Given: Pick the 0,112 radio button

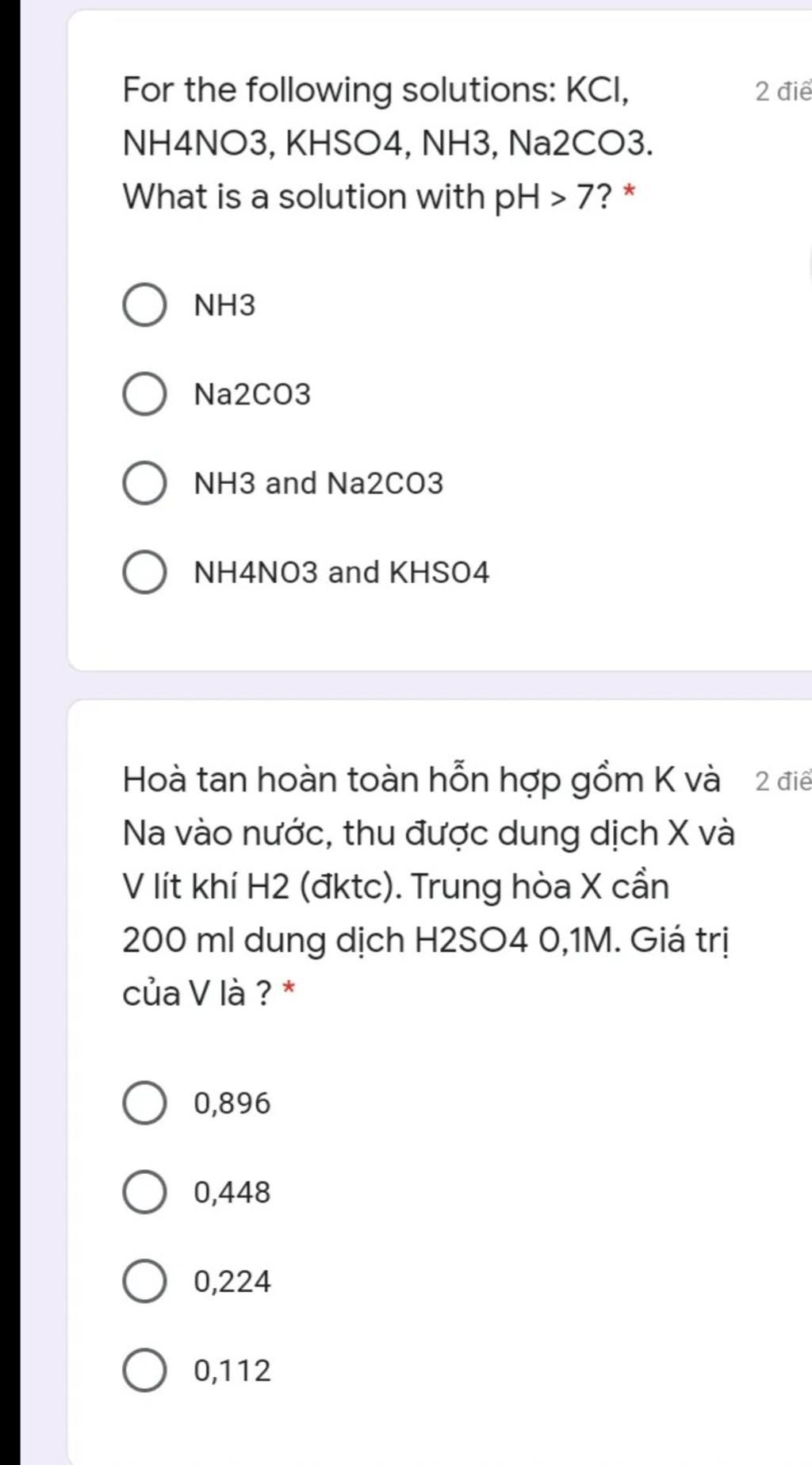Looking at the screenshot, I should coord(144,1371).
